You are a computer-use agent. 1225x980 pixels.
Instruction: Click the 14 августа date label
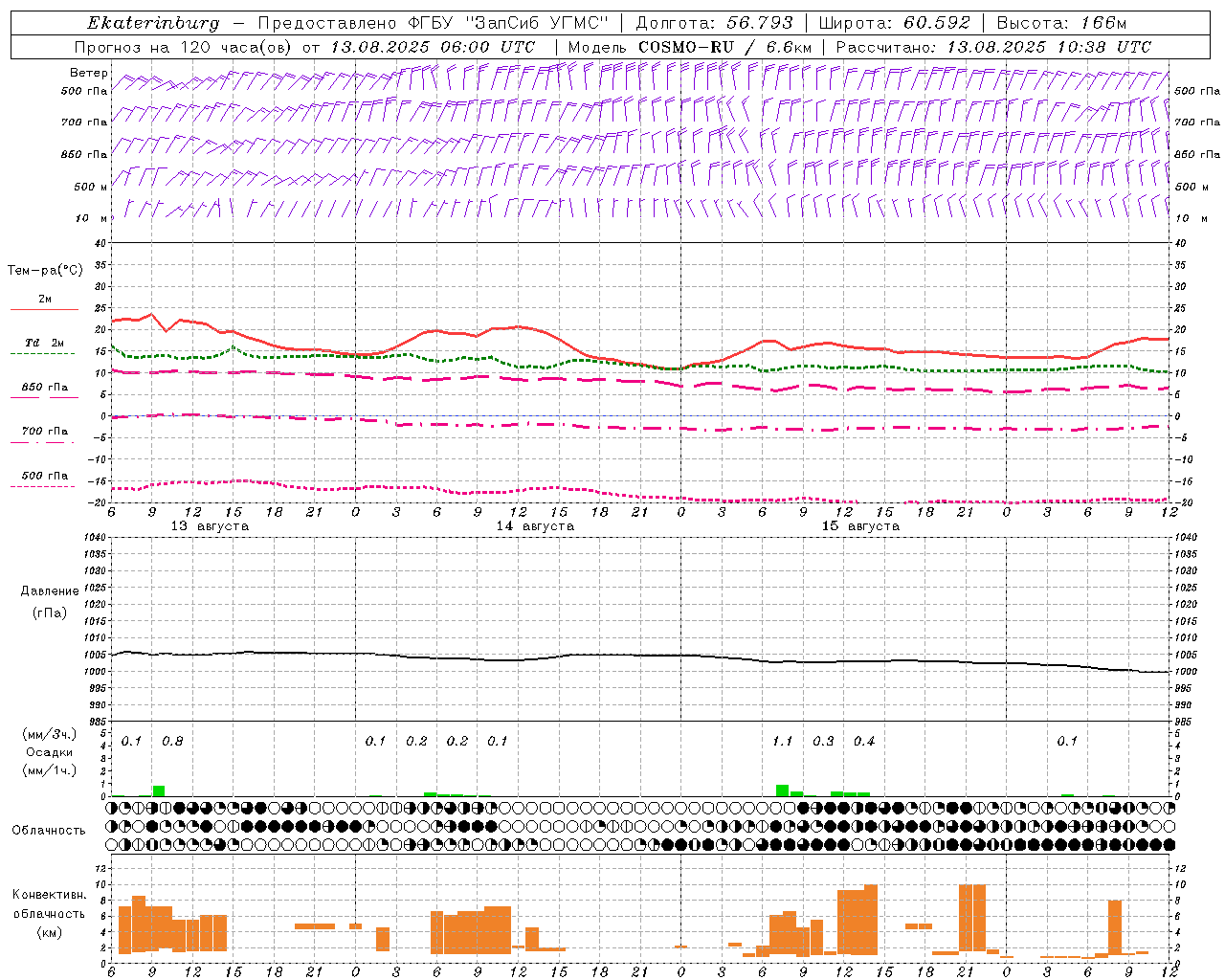(x=535, y=526)
